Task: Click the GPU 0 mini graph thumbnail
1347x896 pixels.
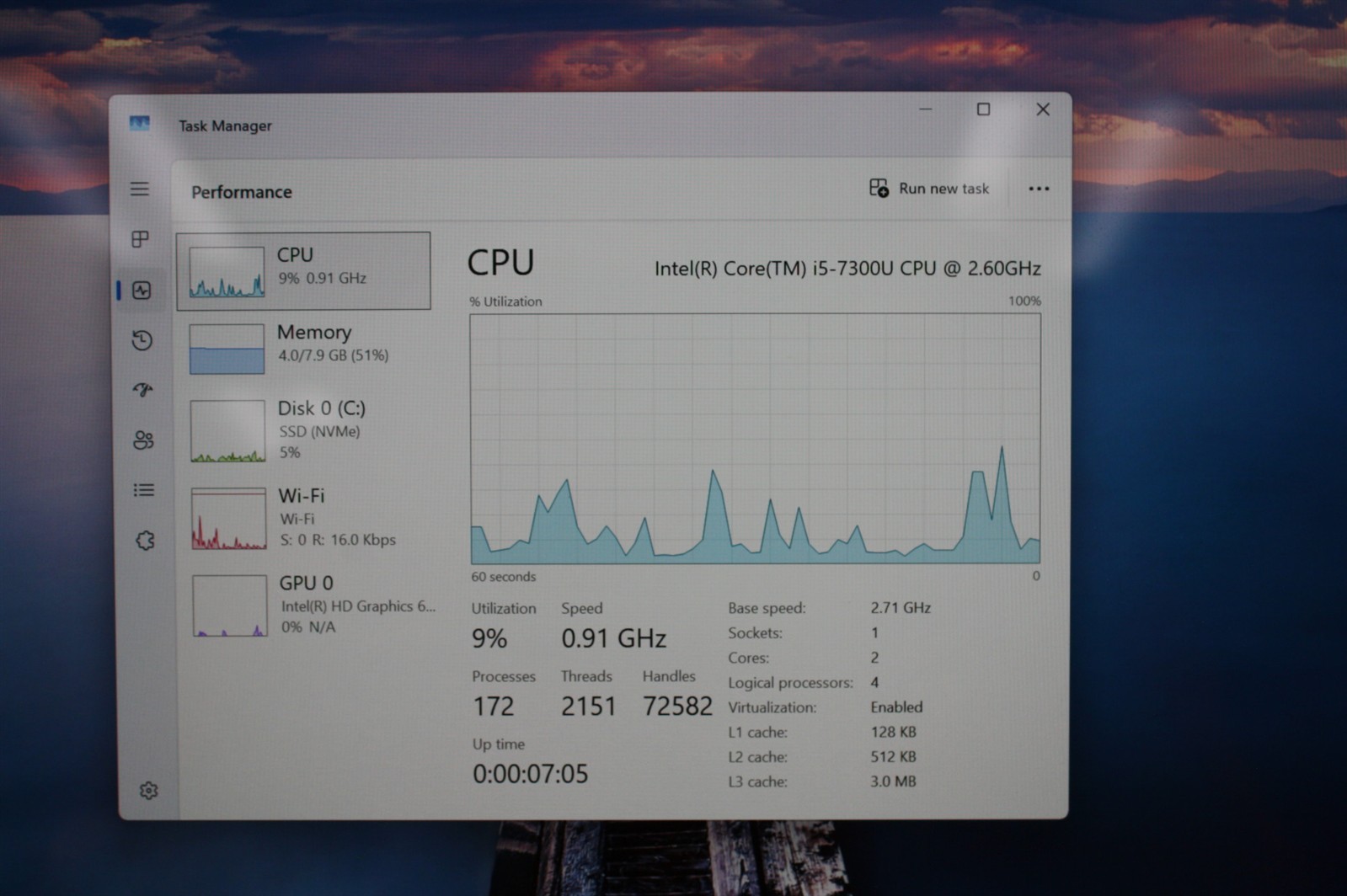Action: (229, 605)
